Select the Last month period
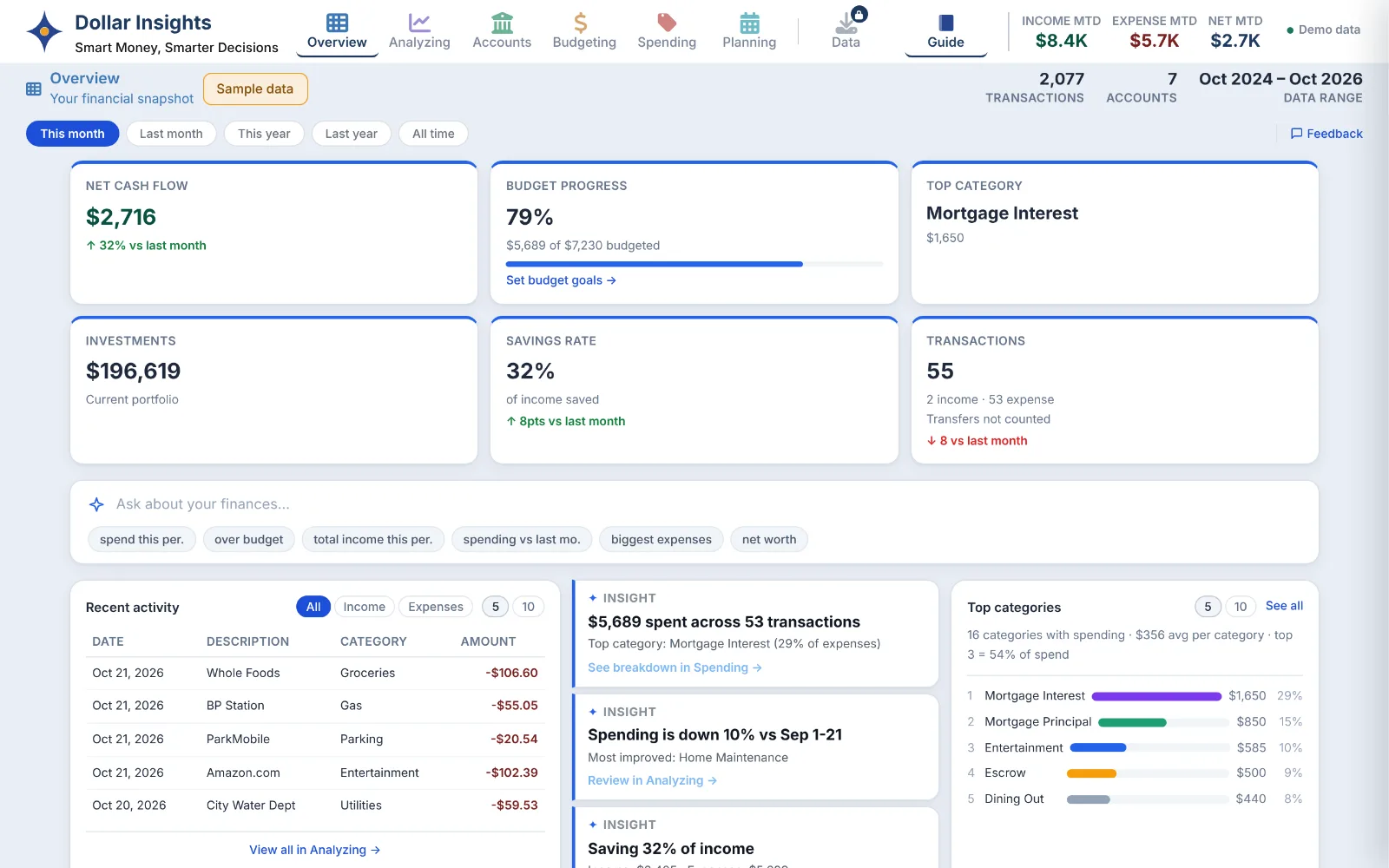1389x868 pixels. 171,134
